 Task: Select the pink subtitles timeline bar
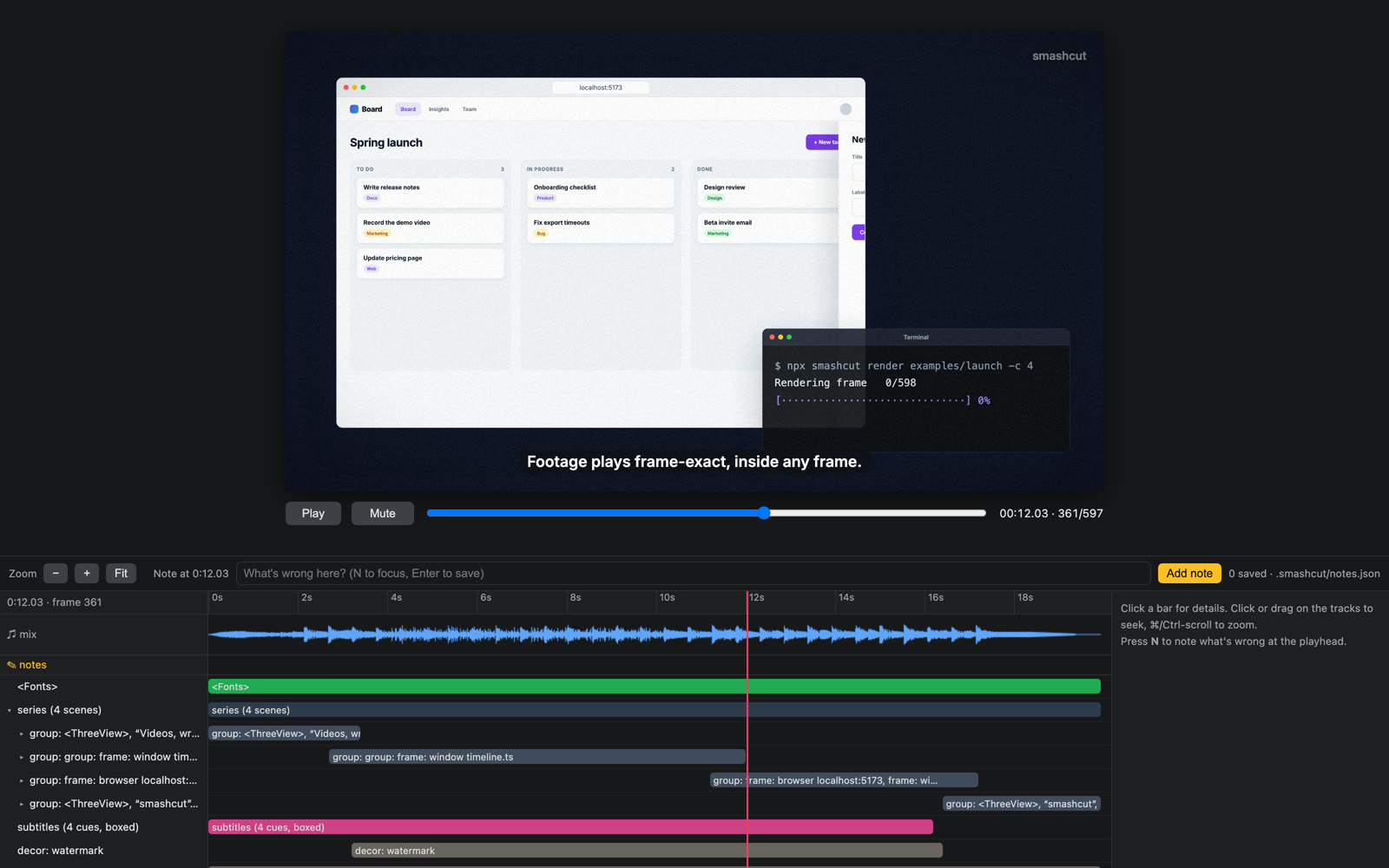pos(570,827)
